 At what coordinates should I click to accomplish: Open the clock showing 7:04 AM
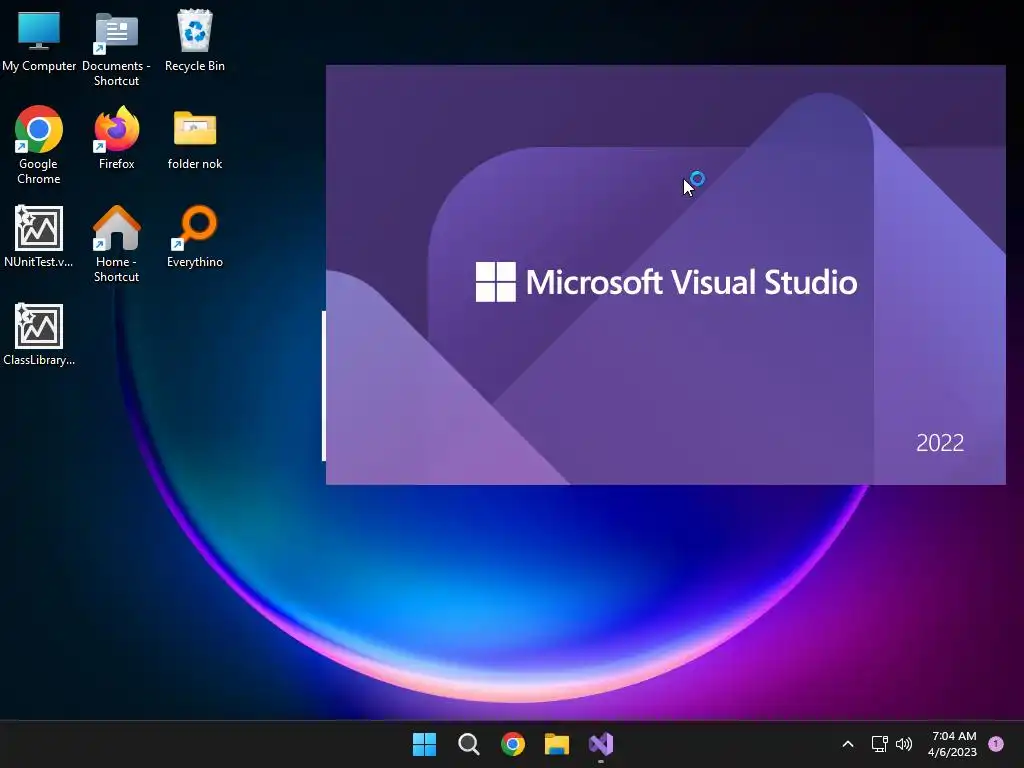[953, 744]
